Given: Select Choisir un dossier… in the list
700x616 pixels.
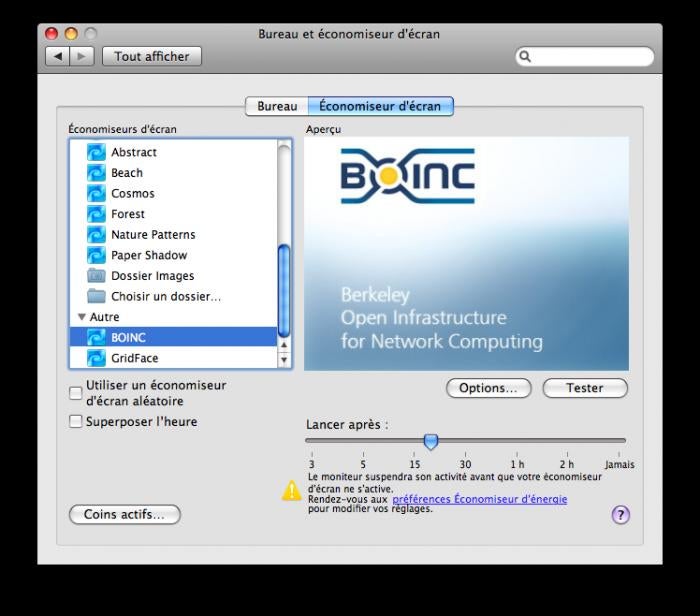Looking at the screenshot, I should [166, 296].
